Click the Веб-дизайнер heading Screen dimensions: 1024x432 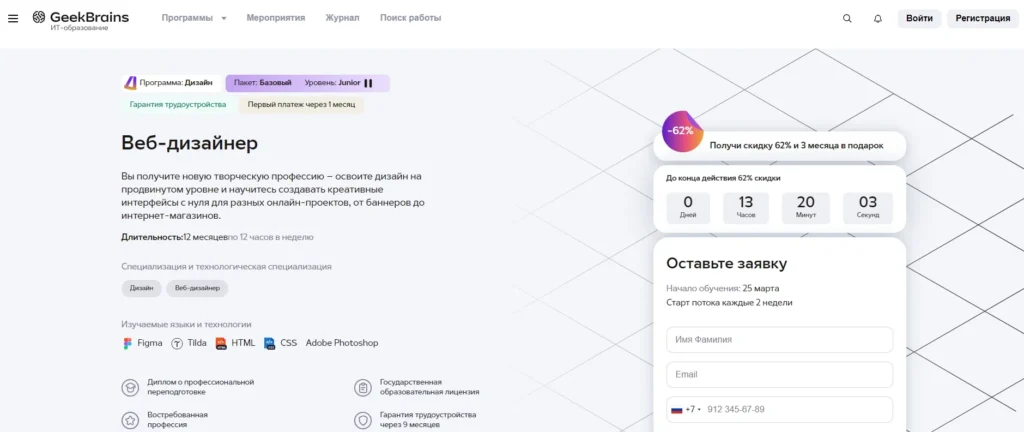189,144
